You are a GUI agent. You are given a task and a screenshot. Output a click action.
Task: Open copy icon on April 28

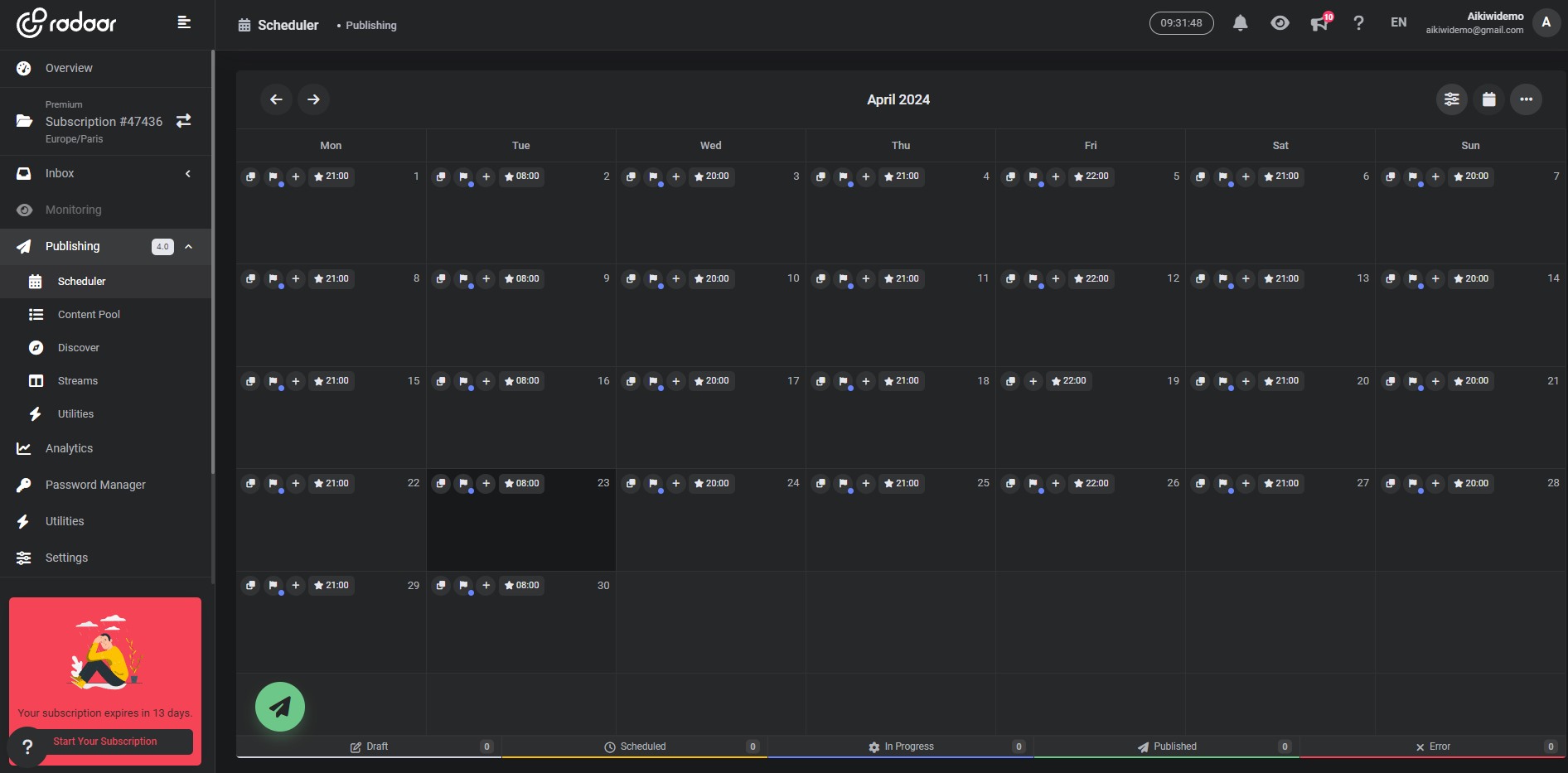pos(1391,483)
